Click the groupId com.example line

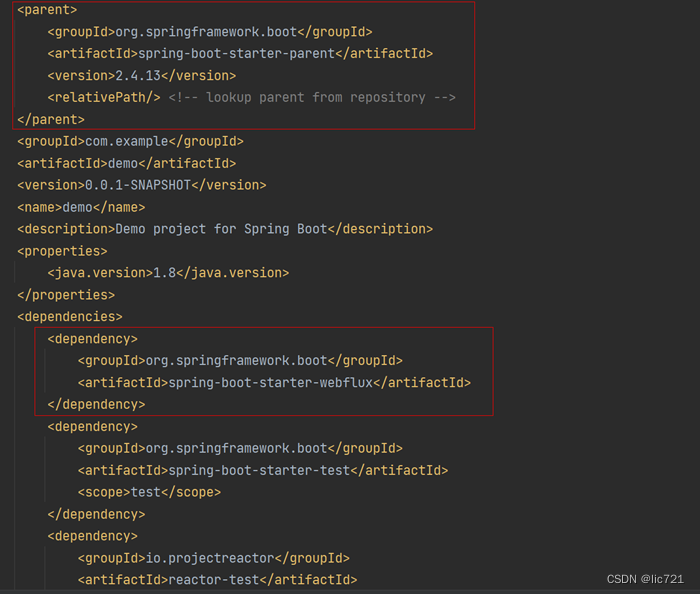(130, 141)
